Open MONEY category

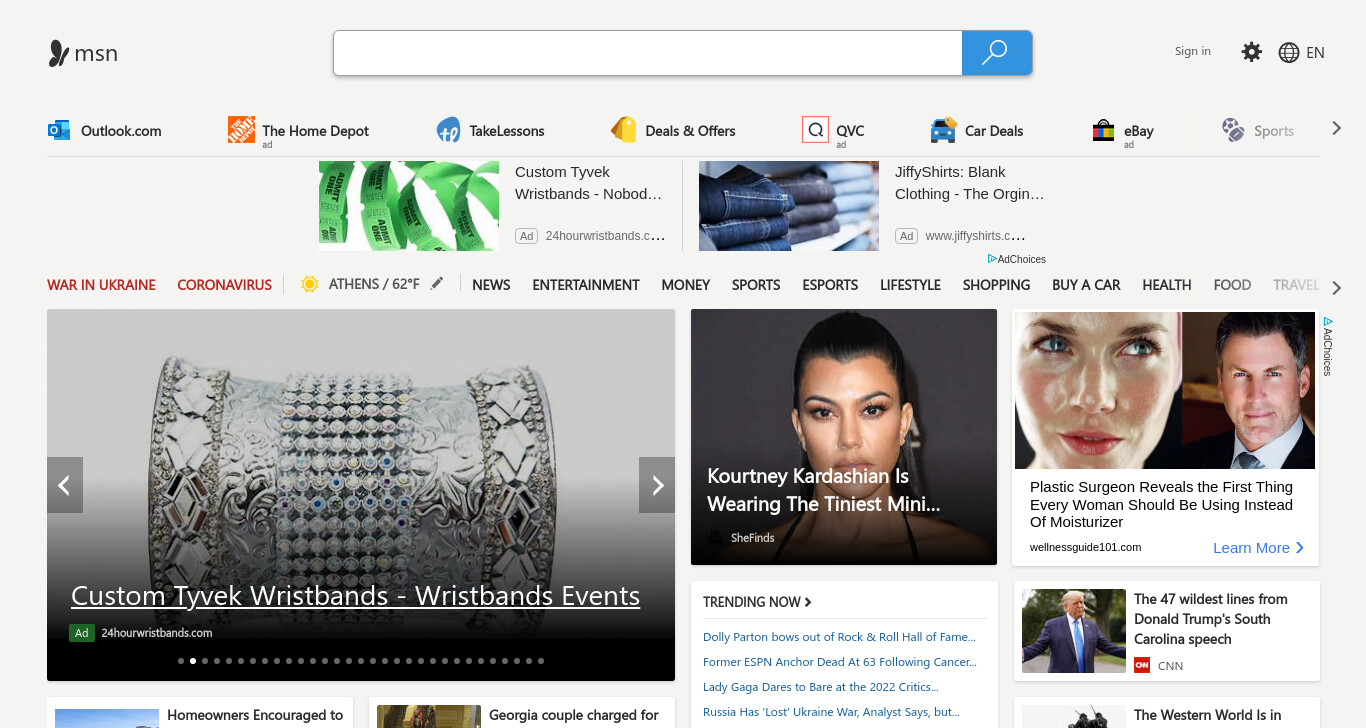tap(686, 285)
